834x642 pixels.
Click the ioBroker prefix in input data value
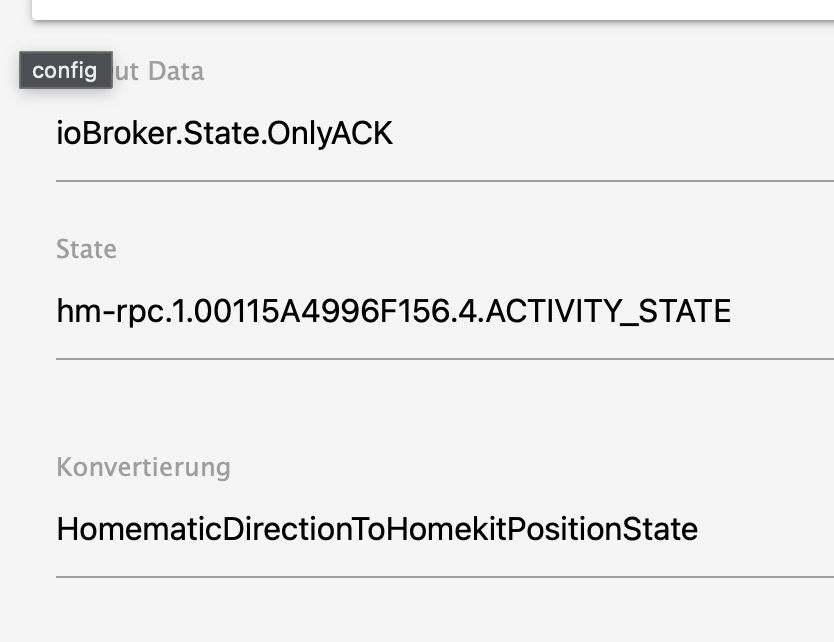click(x=106, y=134)
